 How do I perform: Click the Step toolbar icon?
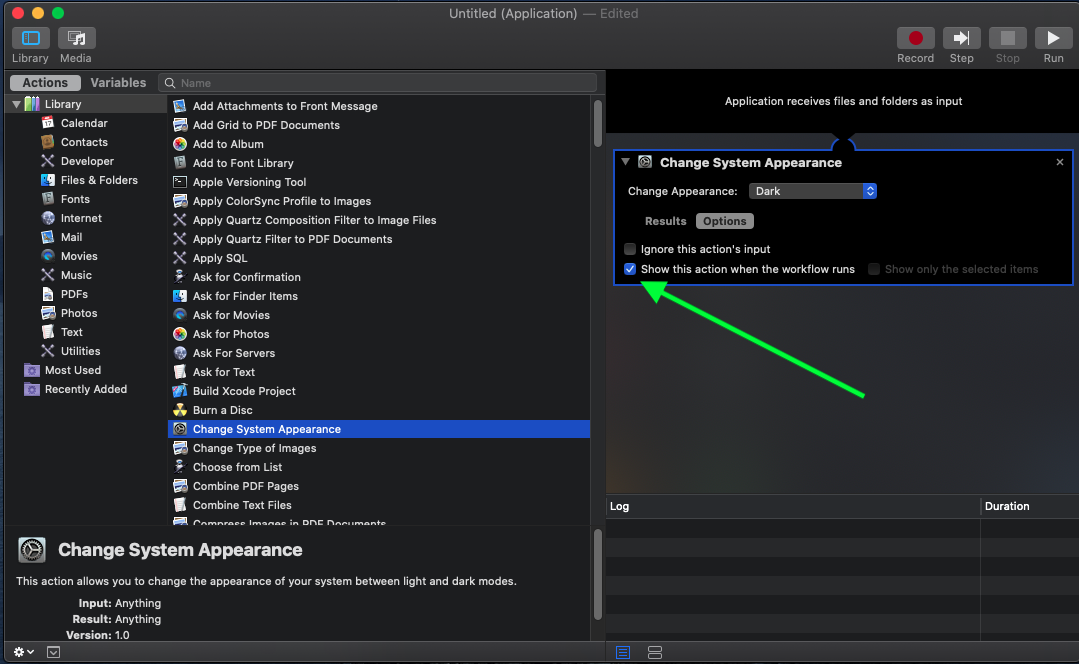click(x=961, y=38)
